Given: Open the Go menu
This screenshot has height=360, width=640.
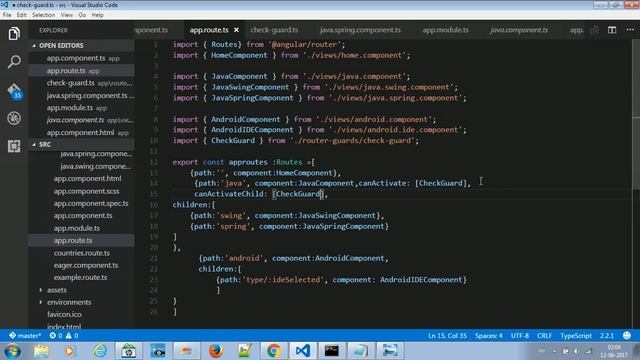Looking at the screenshot, I should click(x=82, y=15).
